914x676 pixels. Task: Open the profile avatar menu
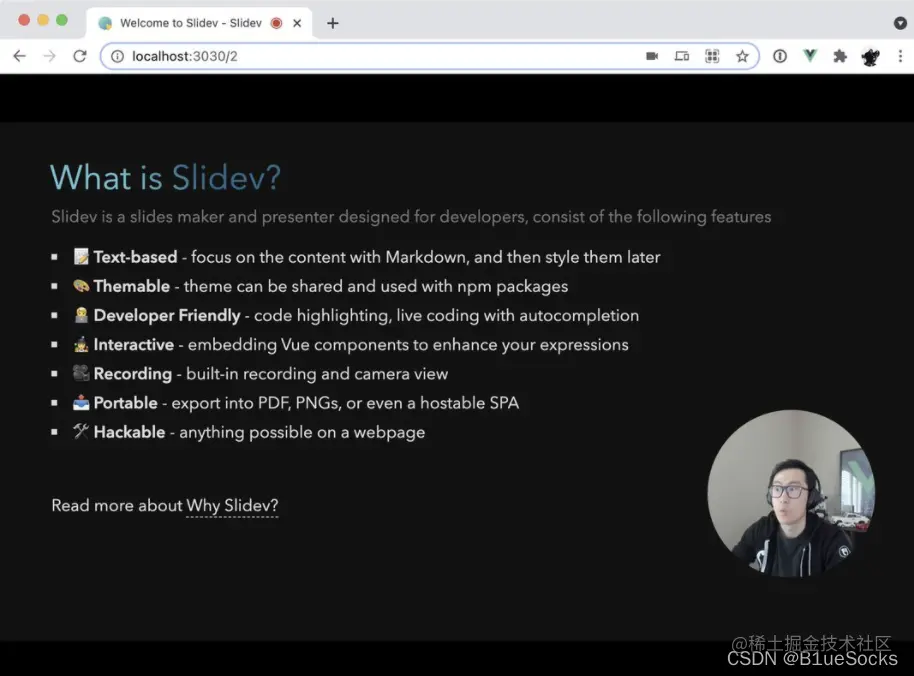[x=870, y=57]
